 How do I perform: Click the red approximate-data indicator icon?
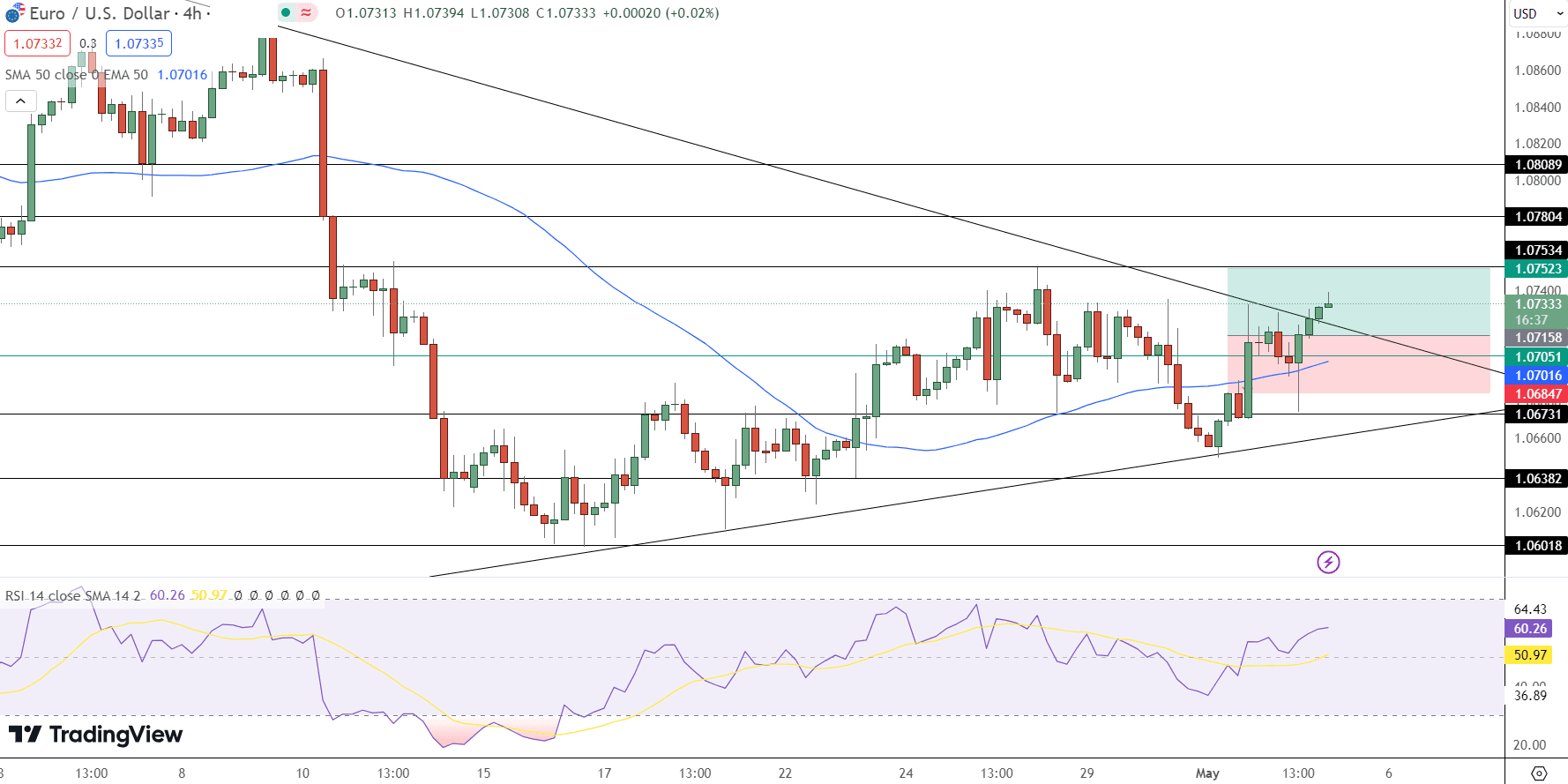(x=306, y=12)
